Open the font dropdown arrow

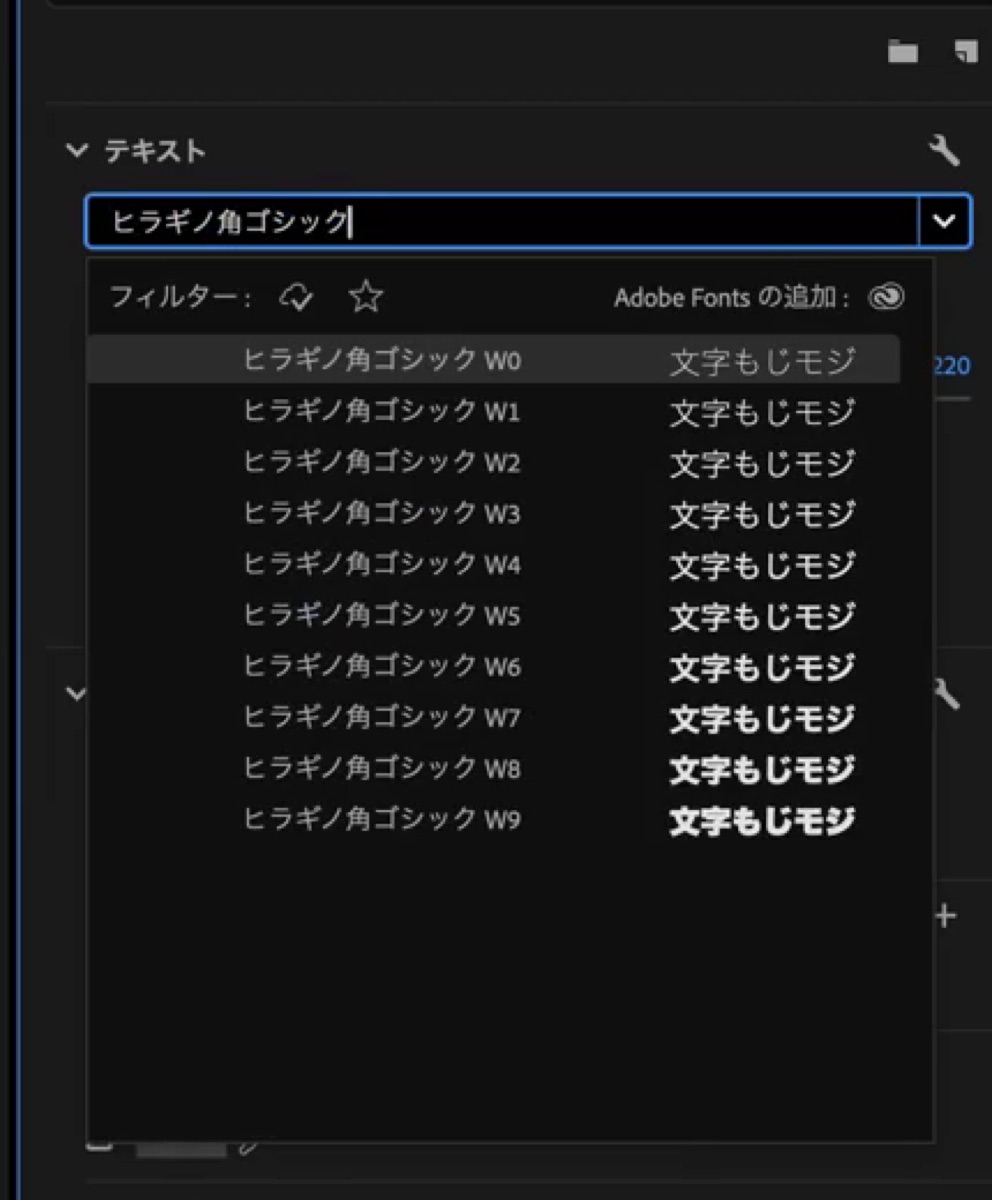(x=944, y=221)
